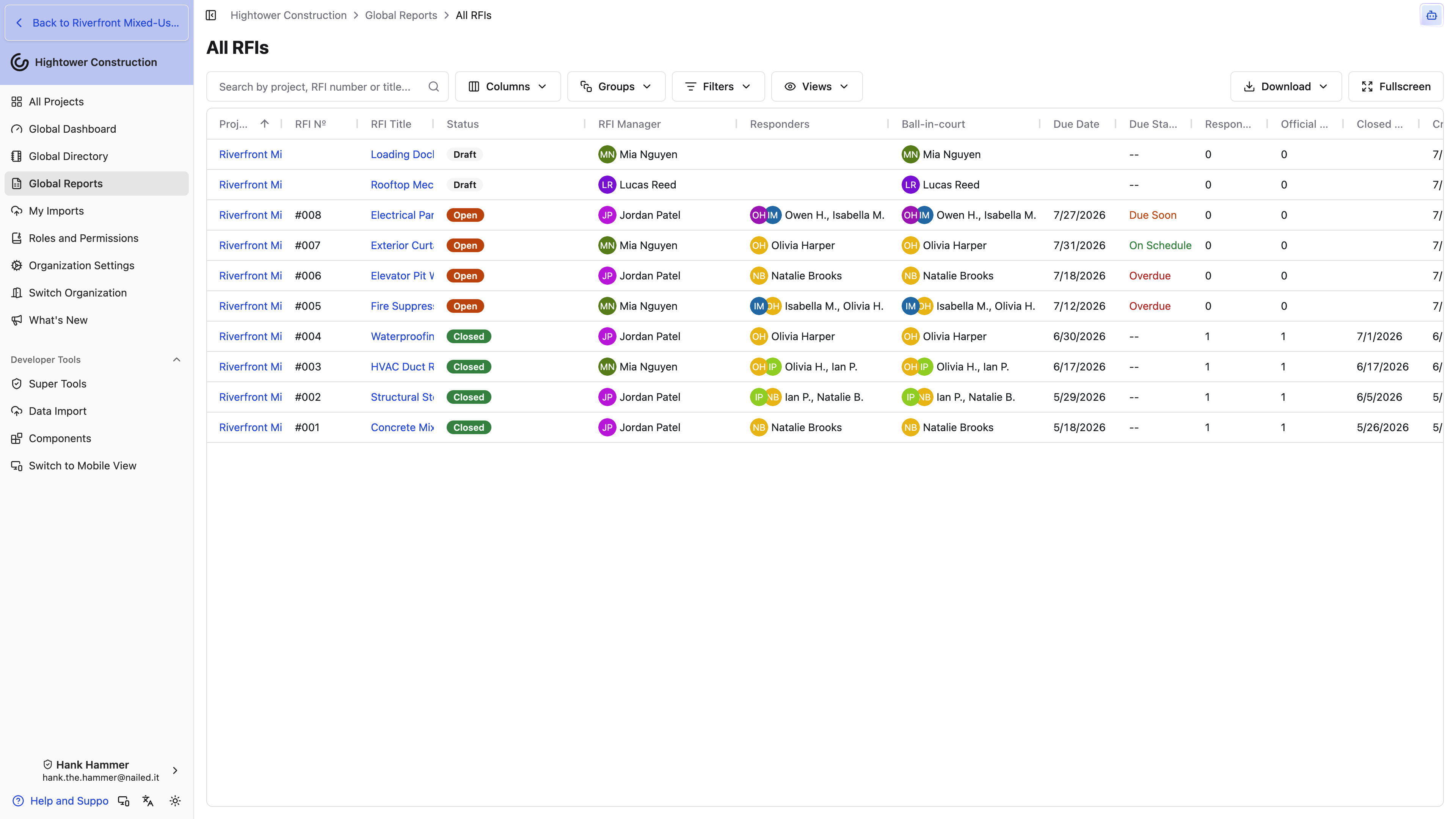1456x819 pixels.
Task: Click Switch Organization building icon
Action: (x=17, y=293)
